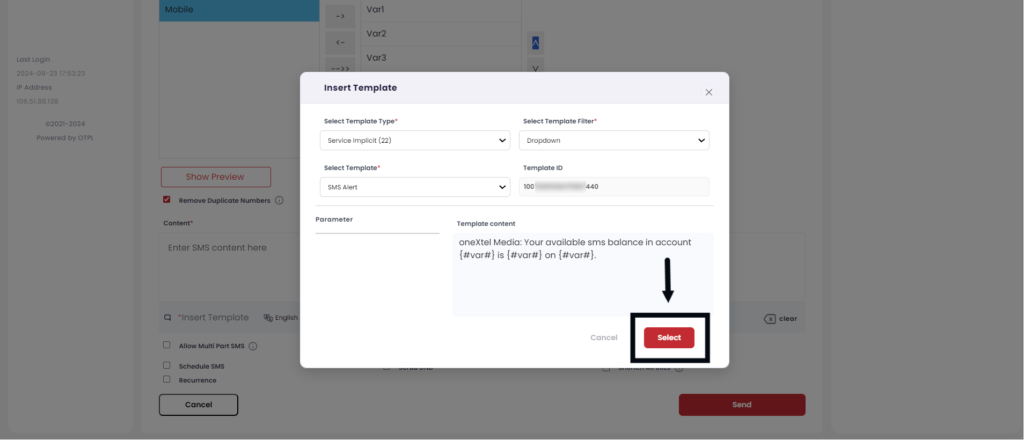The height and width of the screenshot is (440, 1024).
Task: Click the clear backspace icon
Action: (769, 319)
